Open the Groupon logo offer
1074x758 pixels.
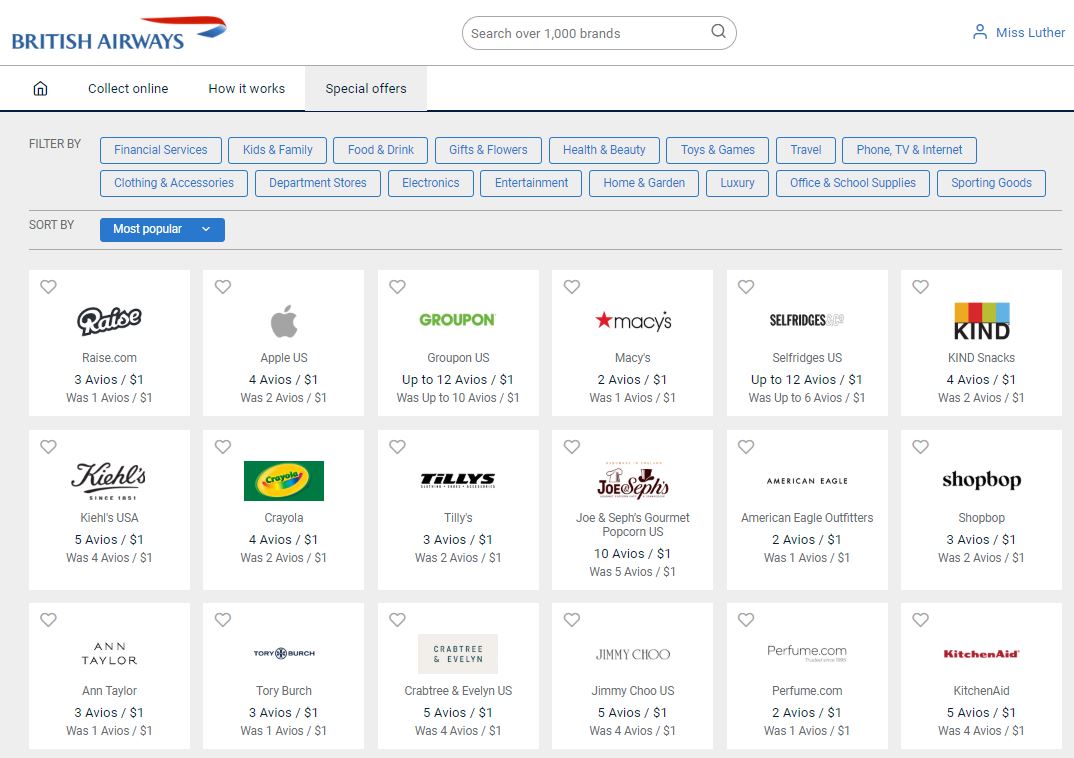[x=458, y=320]
